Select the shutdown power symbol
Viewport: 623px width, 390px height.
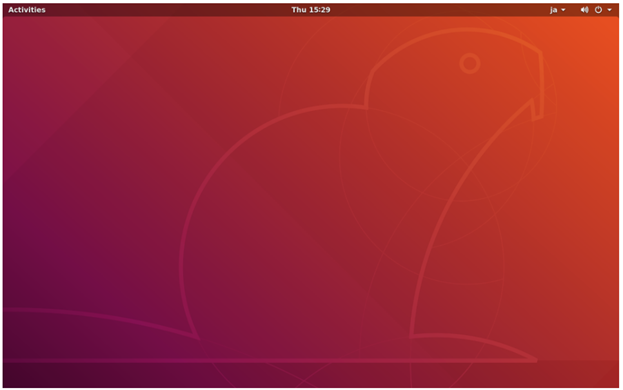pos(598,10)
